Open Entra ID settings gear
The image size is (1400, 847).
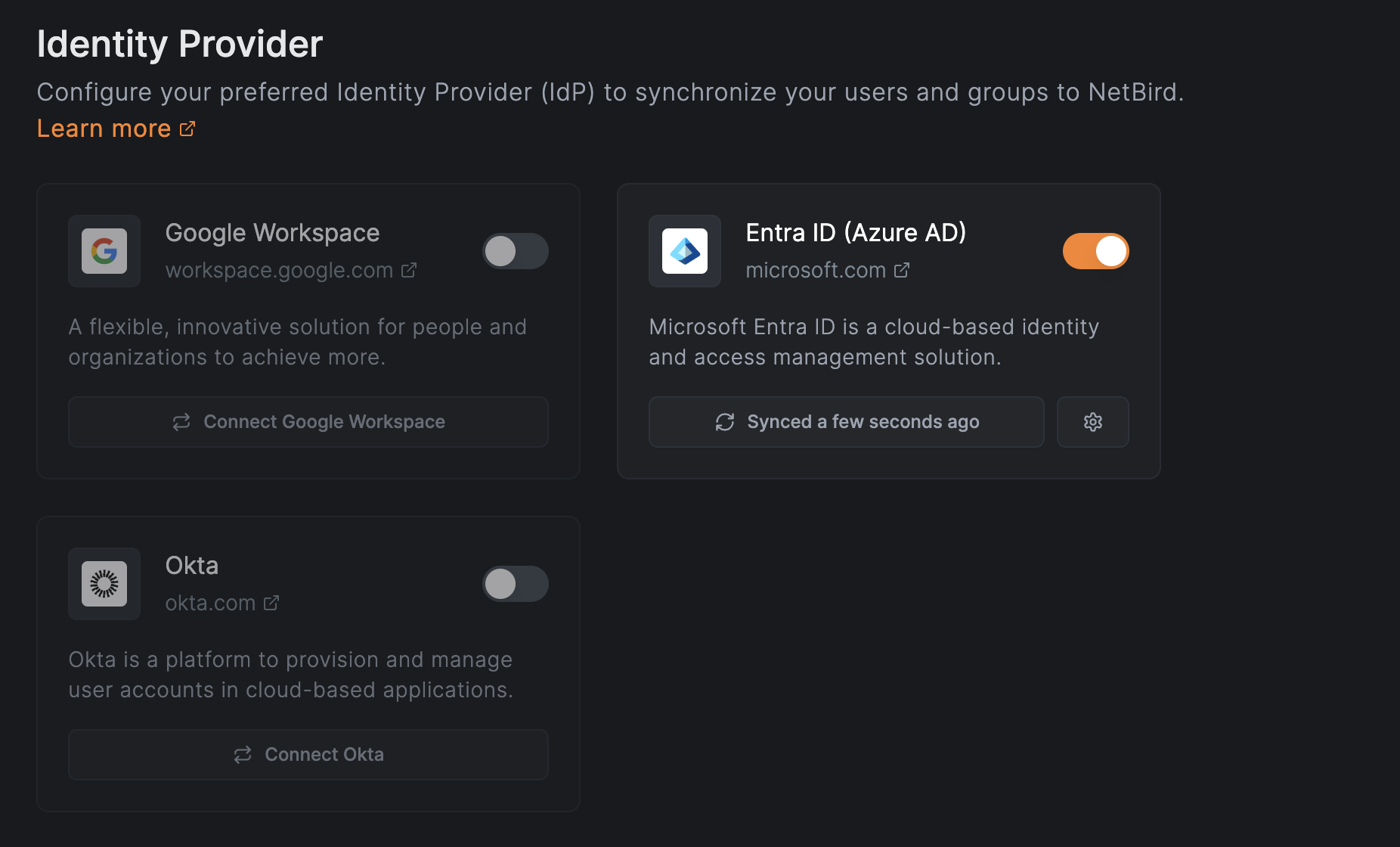pos(1093,422)
